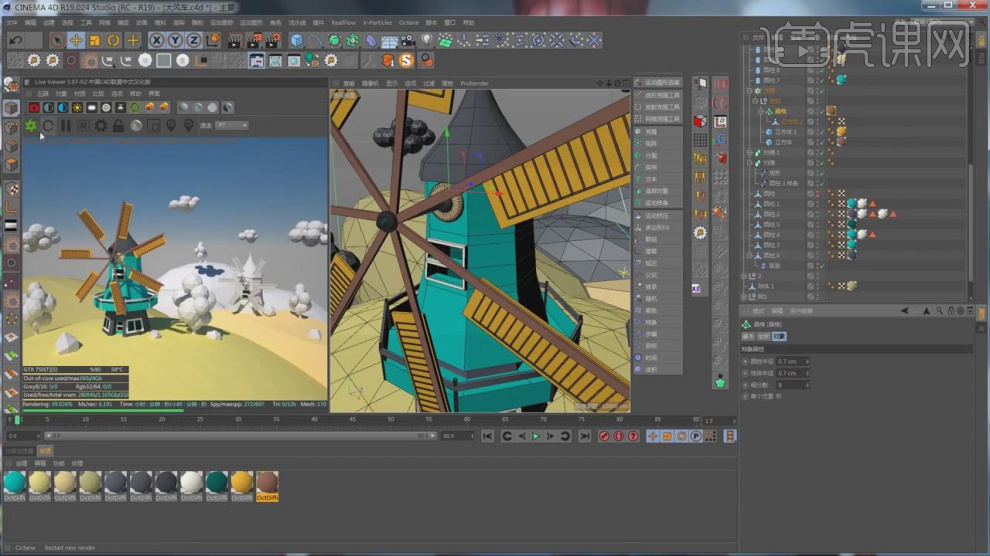This screenshot has width=990, height=556.
Task: Open the Octane menu in menu bar
Action: 408,22
